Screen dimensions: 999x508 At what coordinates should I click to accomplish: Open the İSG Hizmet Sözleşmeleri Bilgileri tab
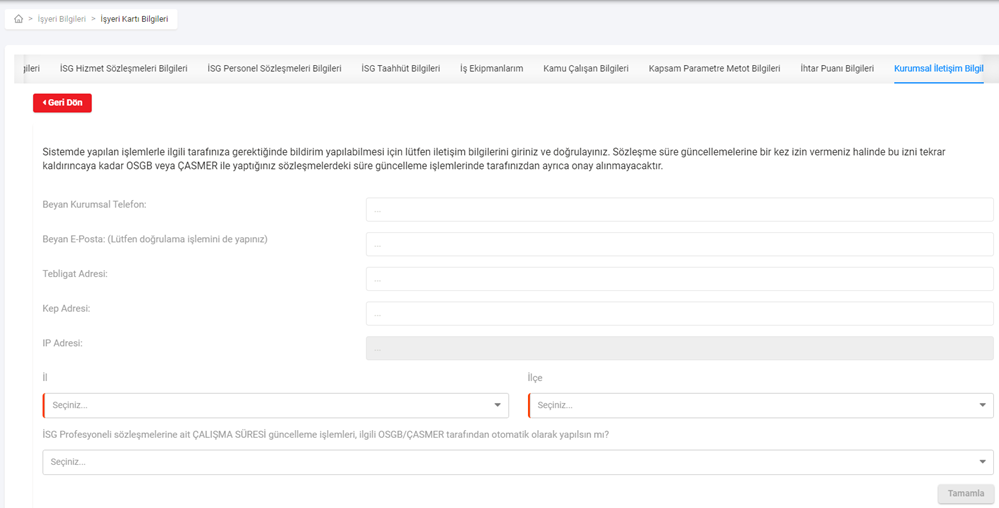(123, 69)
